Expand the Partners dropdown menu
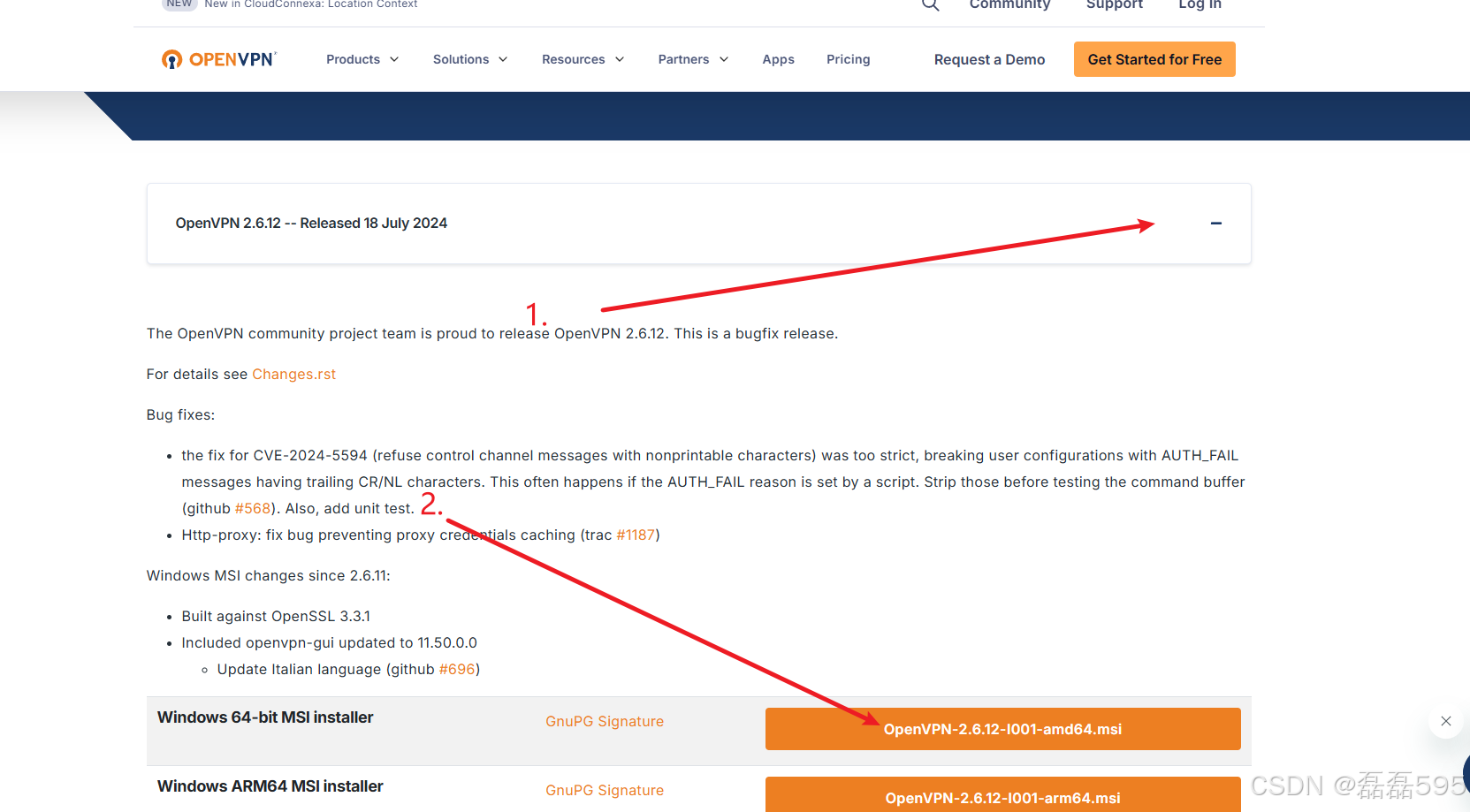The height and width of the screenshot is (812, 1470). [x=694, y=59]
